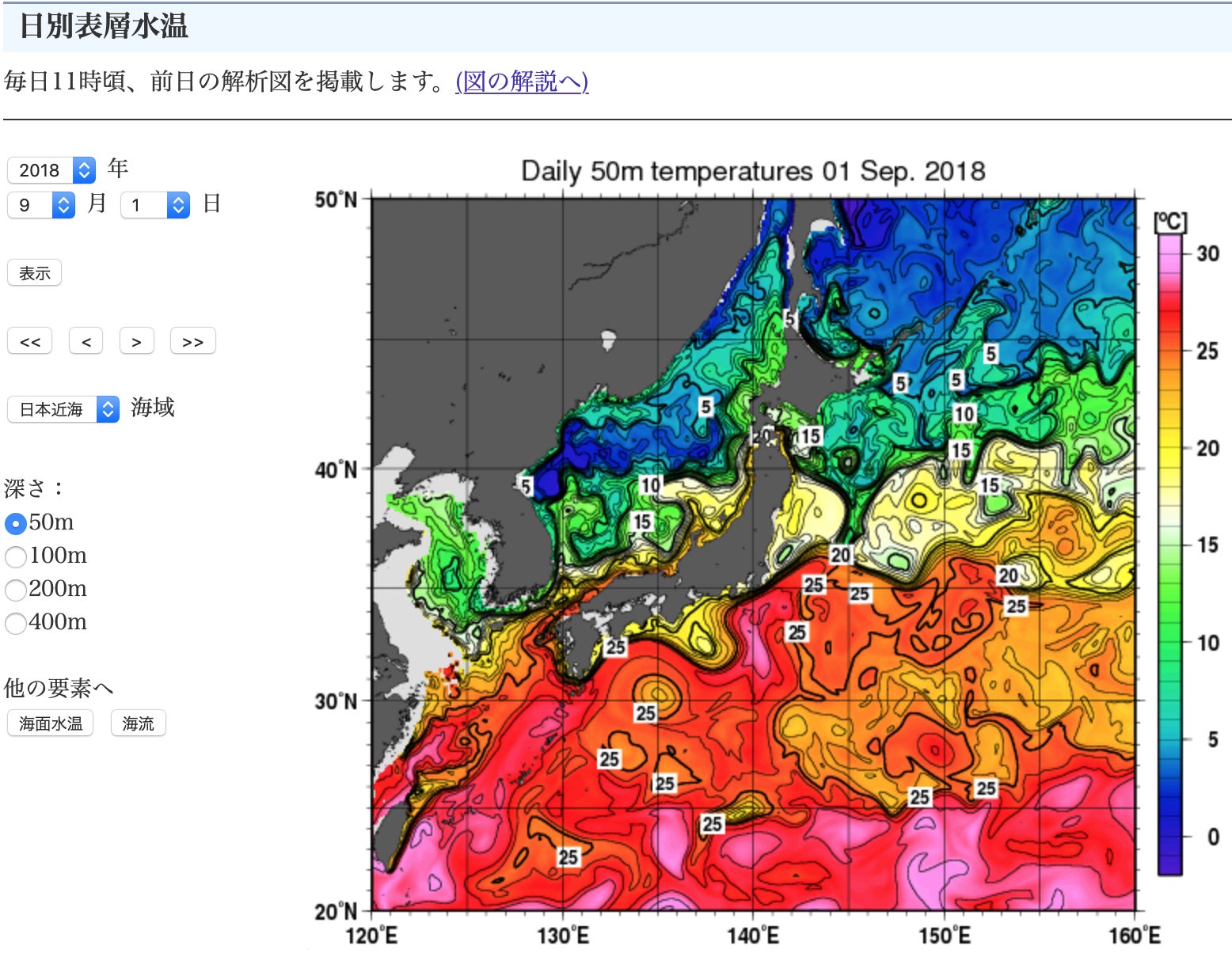
Task: Go to previous day with < button
Action: tap(86, 342)
